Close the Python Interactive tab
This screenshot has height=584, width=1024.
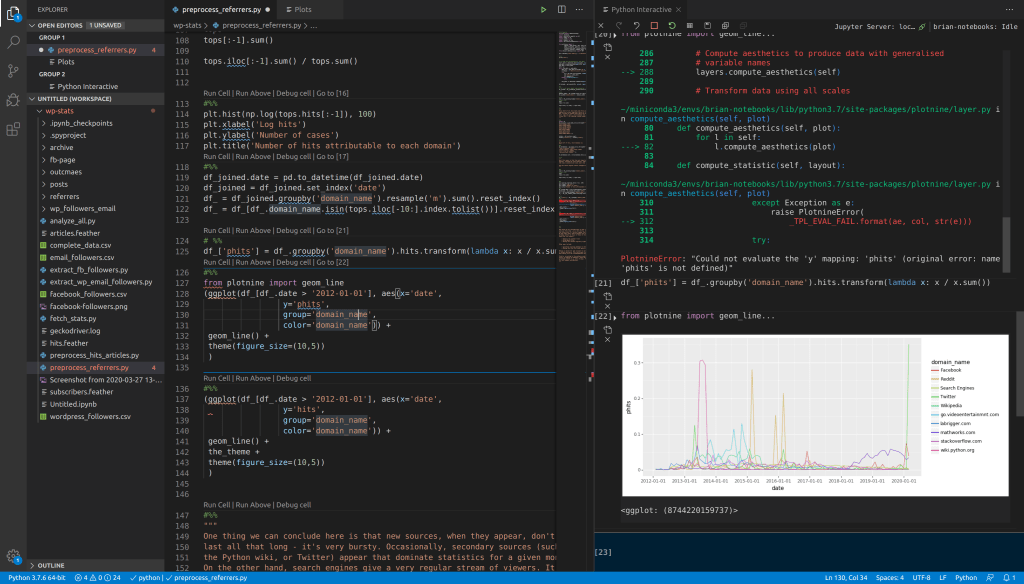(x=679, y=10)
